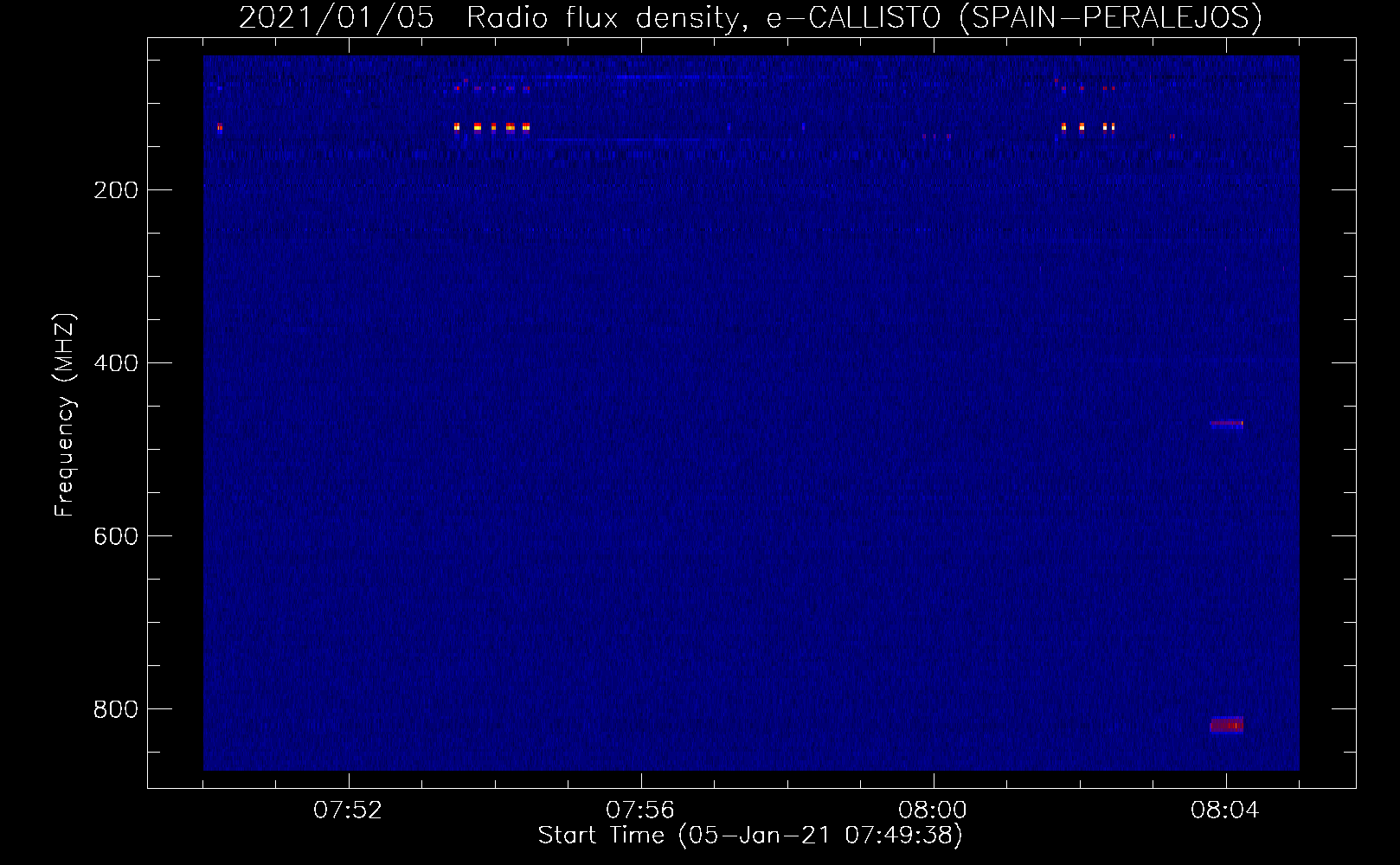This screenshot has width=1400, height=865.
Task: Click the 200 frequency axis label
Action: tap(116, 190)
